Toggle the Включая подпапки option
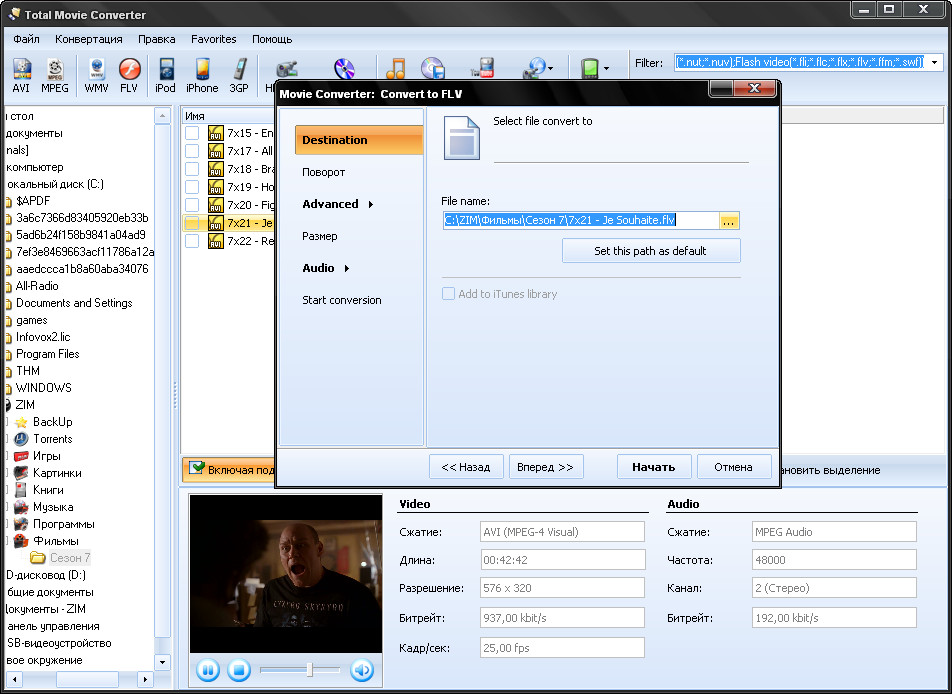The height and width of the screenshot is (694, 952). 230,470
